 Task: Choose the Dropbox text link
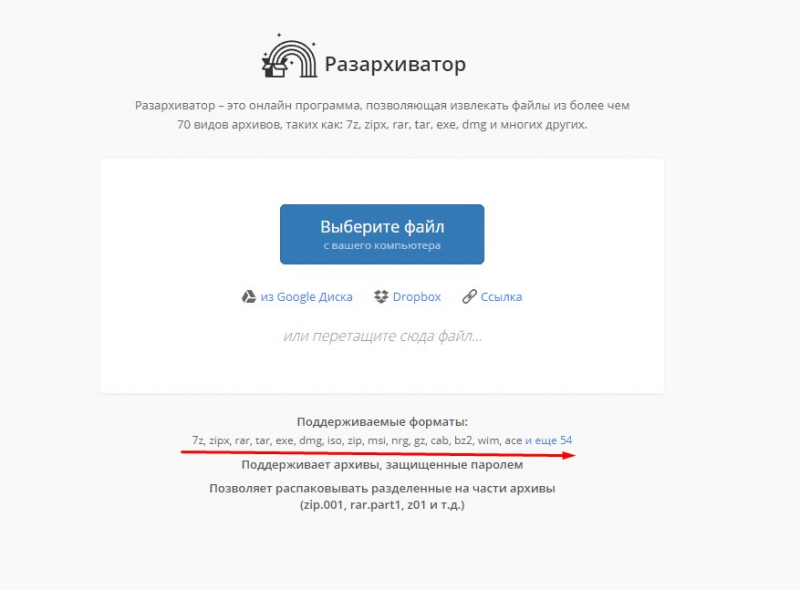click(x=416, y=297)
